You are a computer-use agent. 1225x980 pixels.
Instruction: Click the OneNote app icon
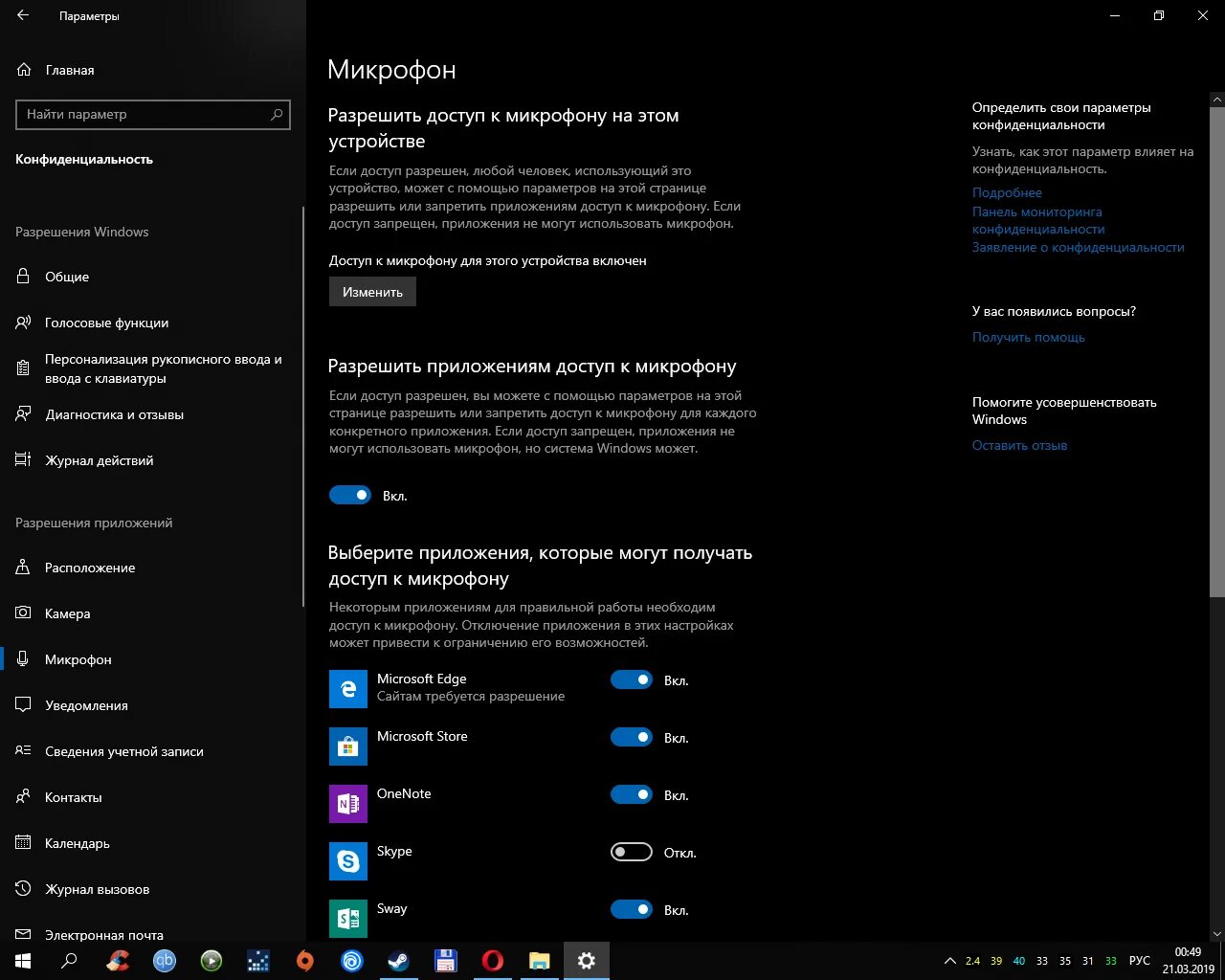348,804
